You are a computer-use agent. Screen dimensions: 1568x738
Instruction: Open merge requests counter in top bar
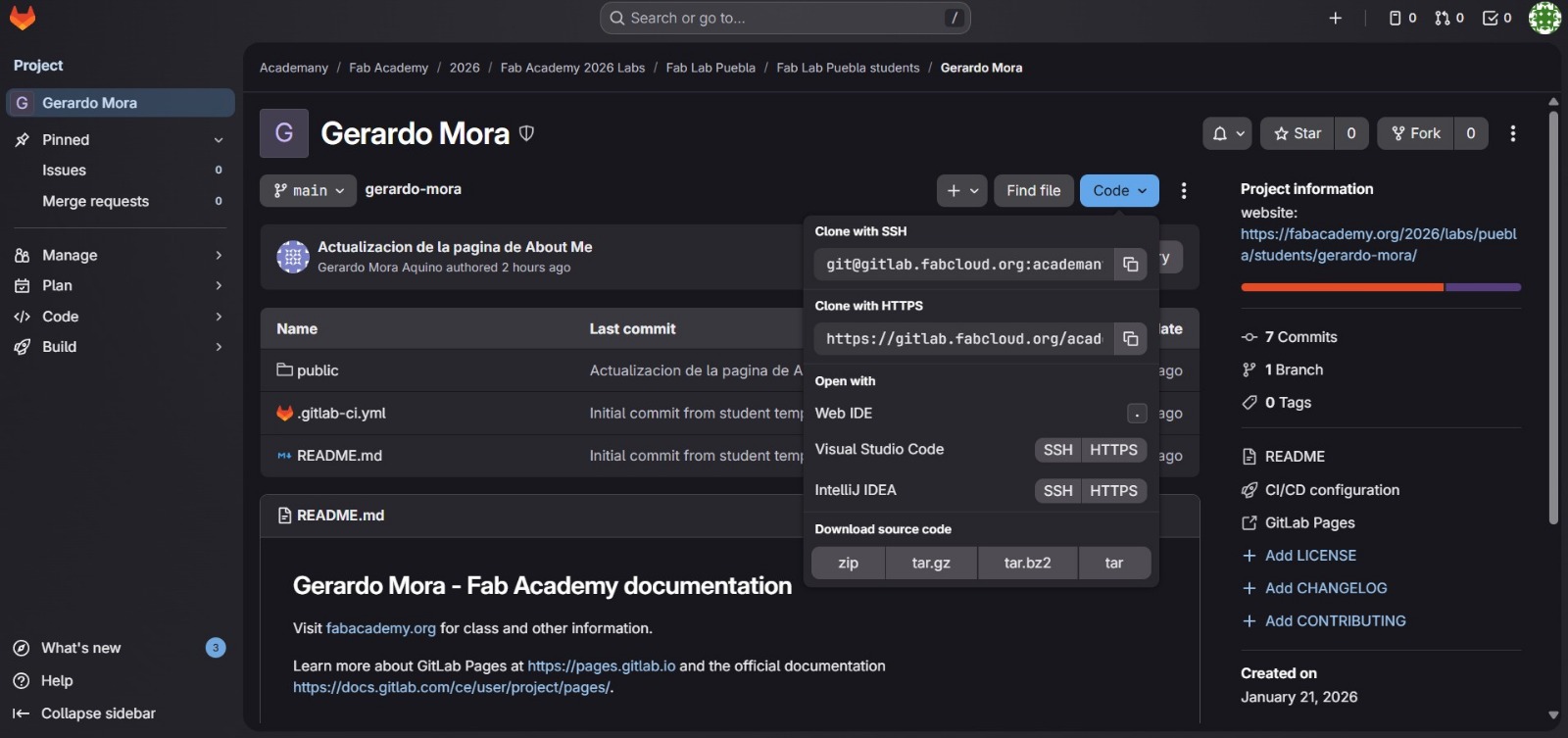[x=1449, y=18]
